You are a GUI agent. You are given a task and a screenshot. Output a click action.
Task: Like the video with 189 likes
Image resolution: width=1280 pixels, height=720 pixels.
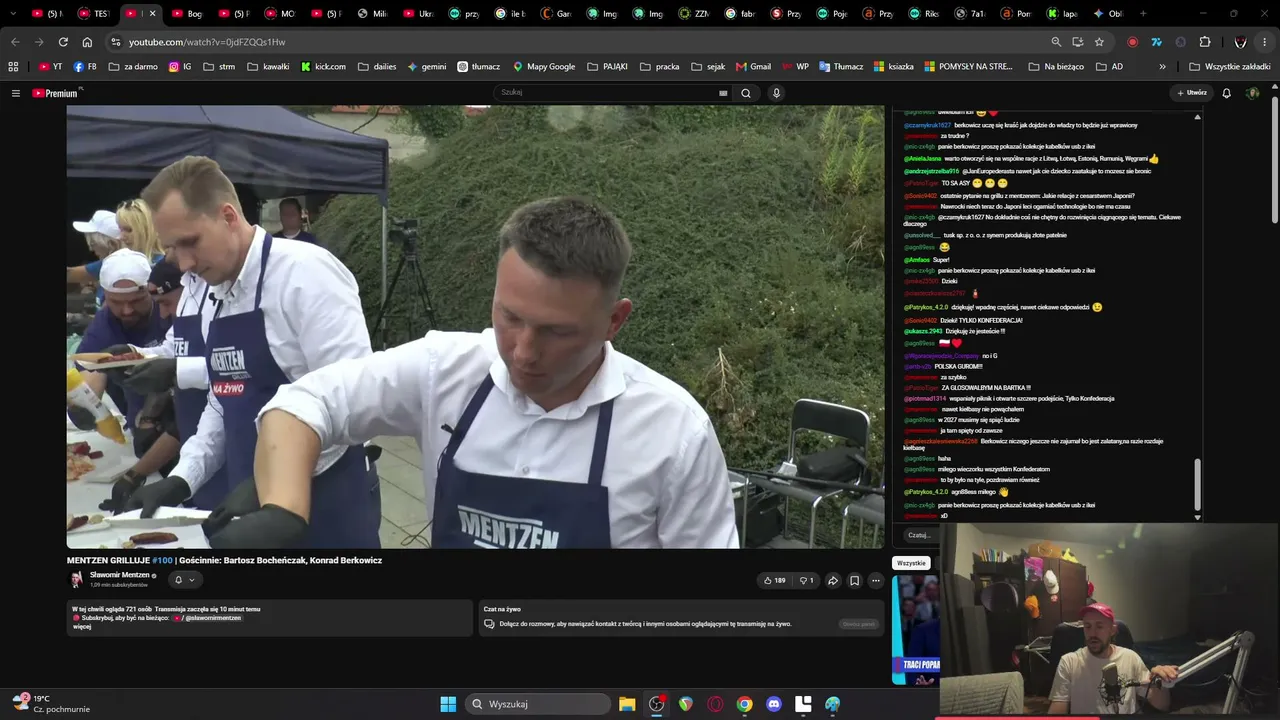tap(775, 580)
